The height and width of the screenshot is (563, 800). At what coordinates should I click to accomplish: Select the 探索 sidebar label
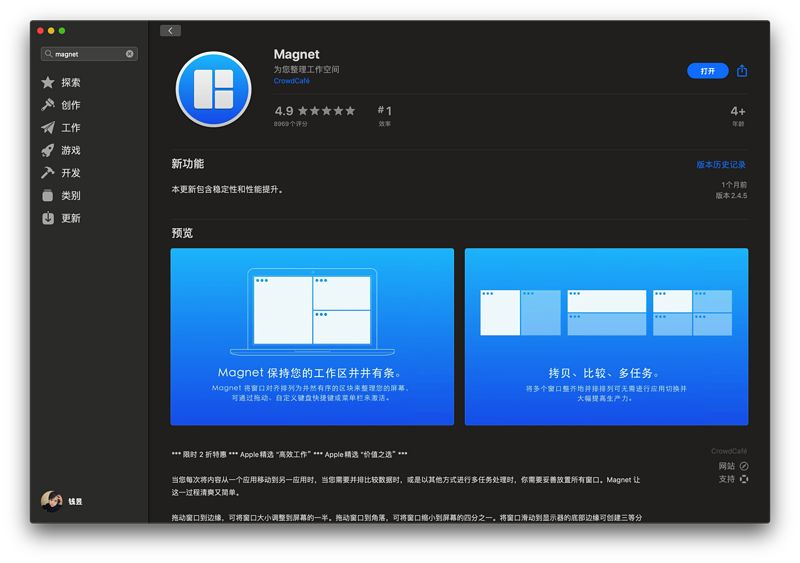71,83
